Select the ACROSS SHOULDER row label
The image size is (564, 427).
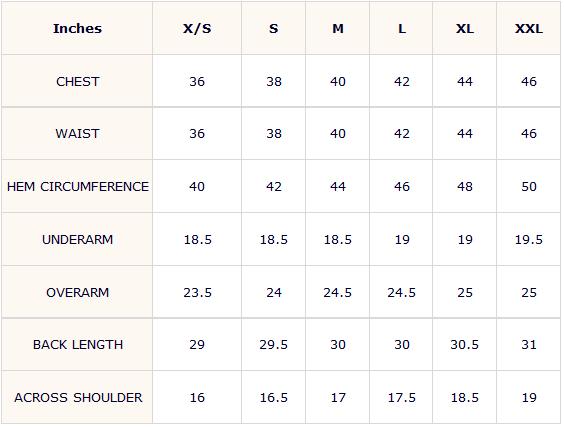[x=77, y=398]
